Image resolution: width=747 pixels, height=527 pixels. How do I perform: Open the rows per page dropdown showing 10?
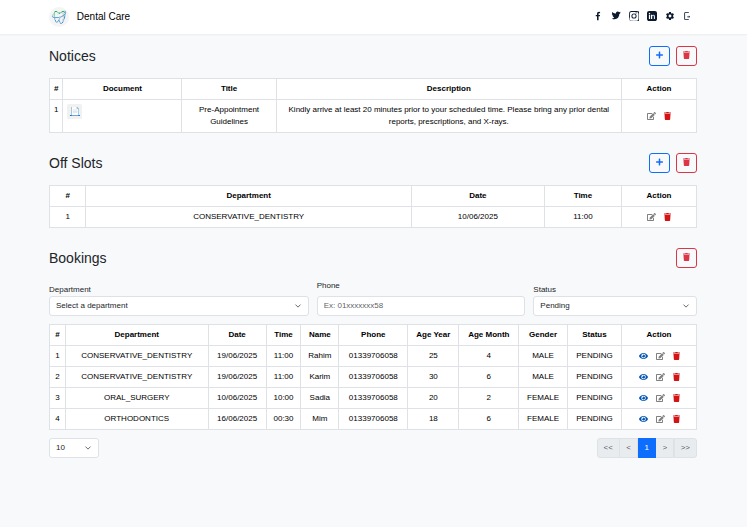click(x=74, y=448)
